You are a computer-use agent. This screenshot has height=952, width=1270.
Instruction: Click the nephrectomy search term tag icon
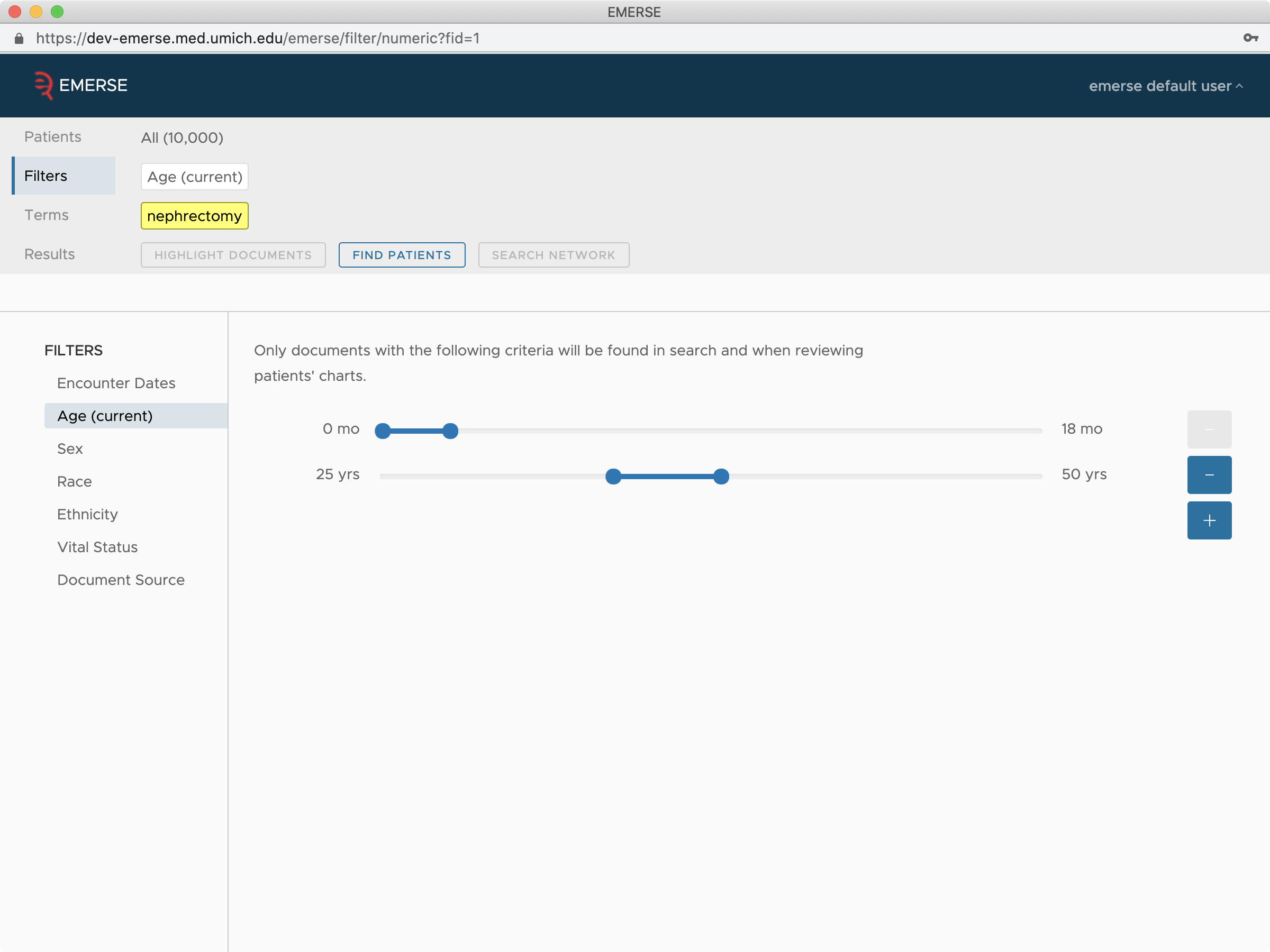tap(195, 215)
